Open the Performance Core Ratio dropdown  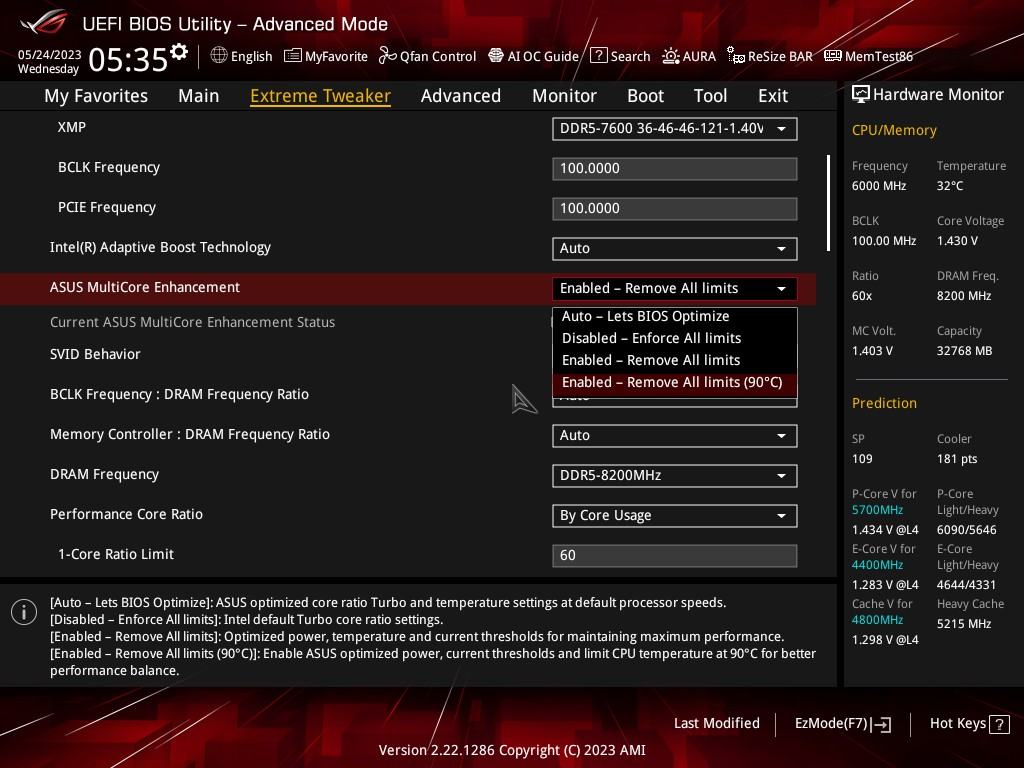[x=674, y=515]
